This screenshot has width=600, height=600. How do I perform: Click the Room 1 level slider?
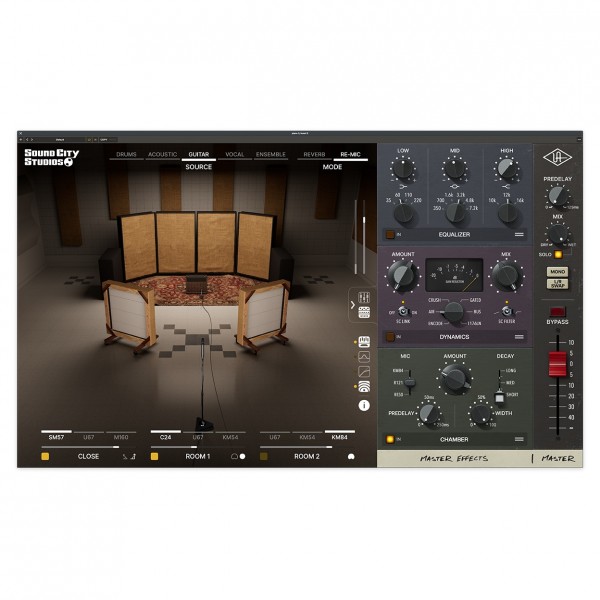198,447
